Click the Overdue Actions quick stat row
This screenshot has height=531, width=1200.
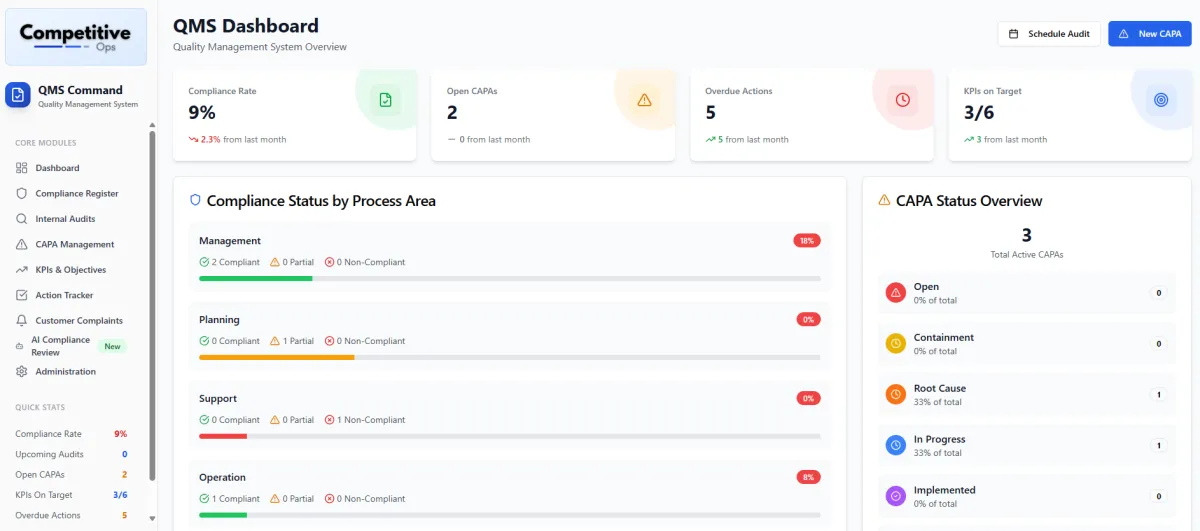[71, 516]
